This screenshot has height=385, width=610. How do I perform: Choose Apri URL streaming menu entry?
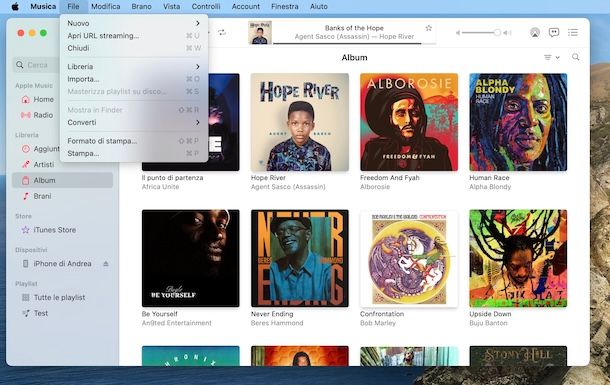[134, 36]
